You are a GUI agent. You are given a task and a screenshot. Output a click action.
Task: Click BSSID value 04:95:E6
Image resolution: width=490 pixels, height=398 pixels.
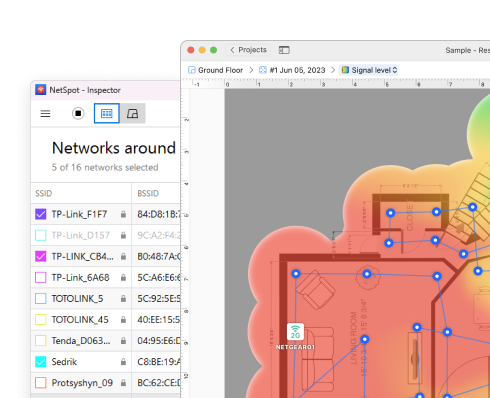pos(159,341)
